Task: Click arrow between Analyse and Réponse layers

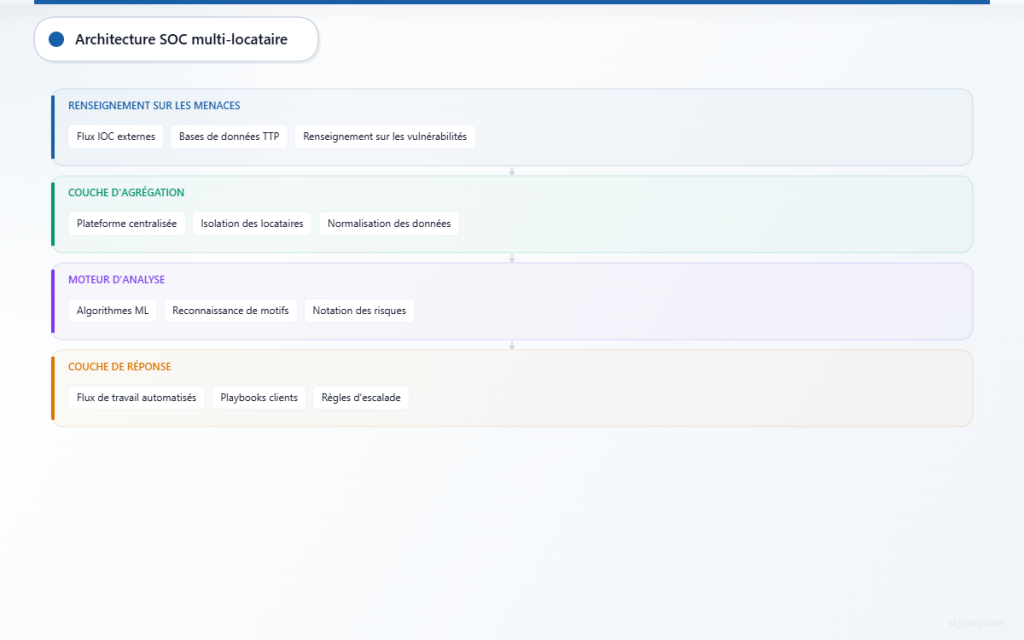Action: point(512,345)
